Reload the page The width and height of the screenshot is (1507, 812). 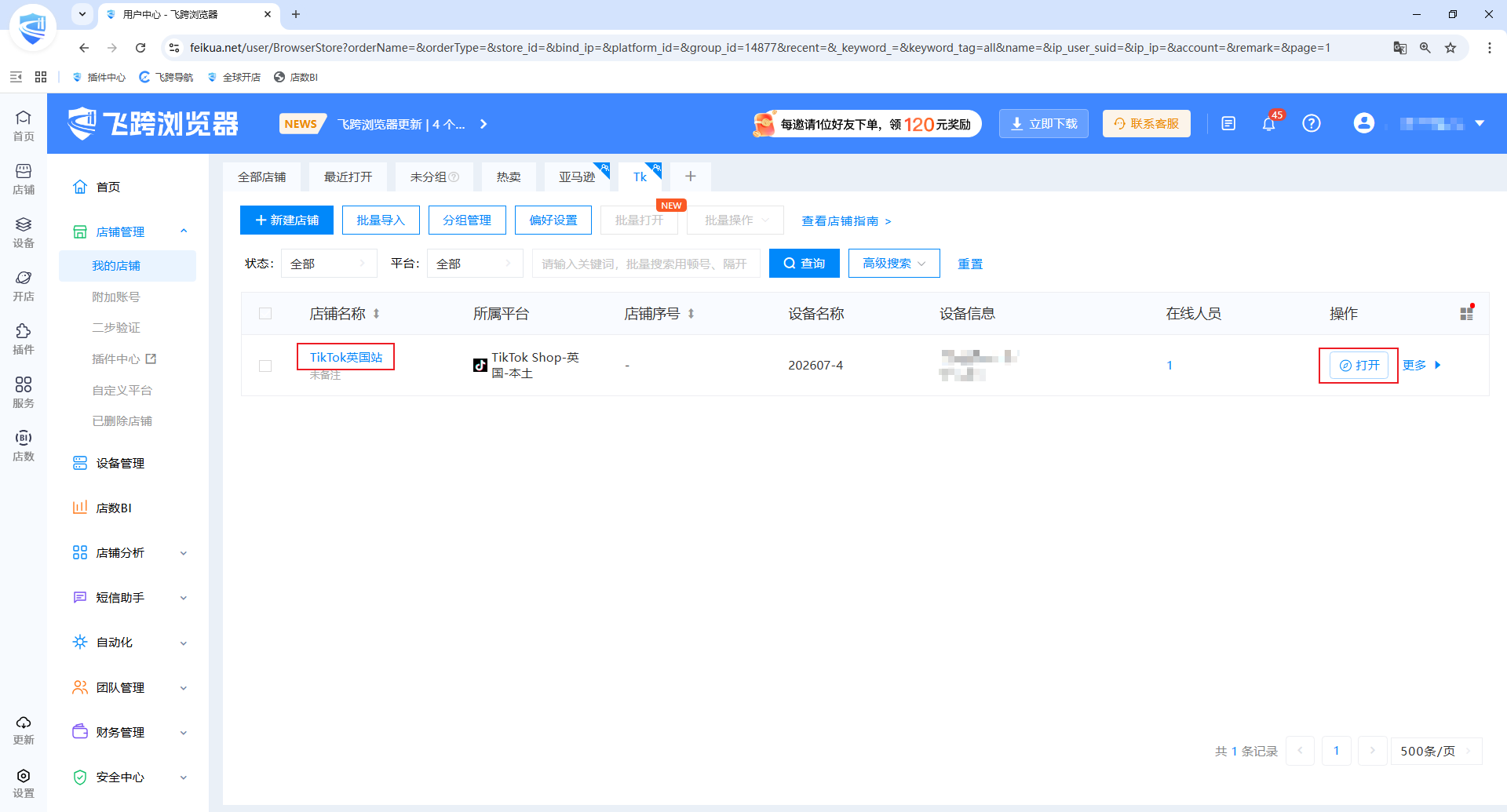(x=140, y=48)
